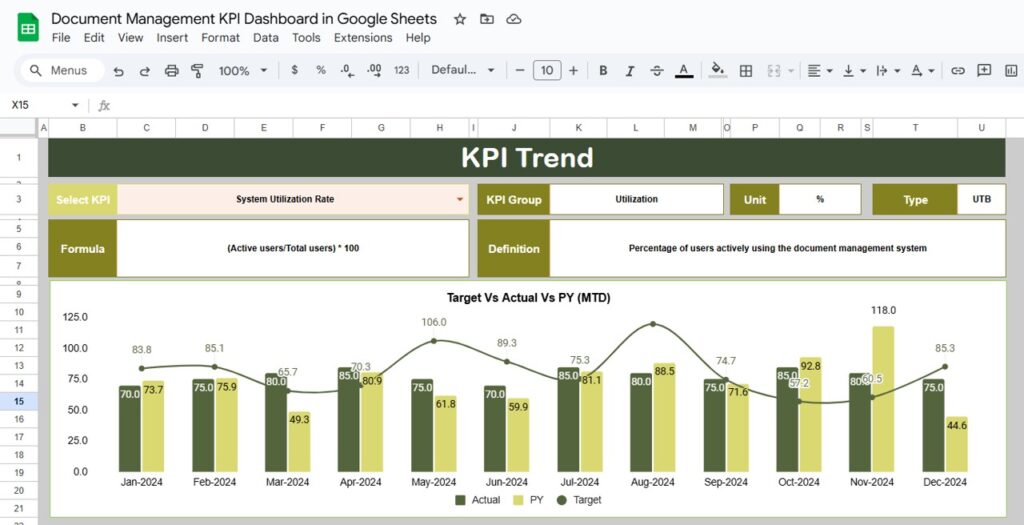
Task: Decrease font size with minus
Action: pyautogui.click(x=520, y=71)
